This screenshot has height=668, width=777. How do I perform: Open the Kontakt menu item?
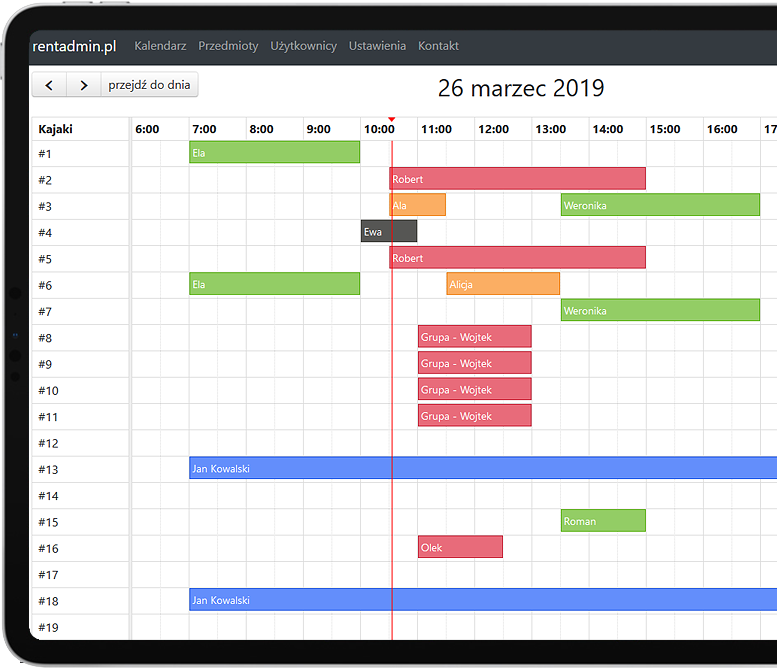coord(438,46)
